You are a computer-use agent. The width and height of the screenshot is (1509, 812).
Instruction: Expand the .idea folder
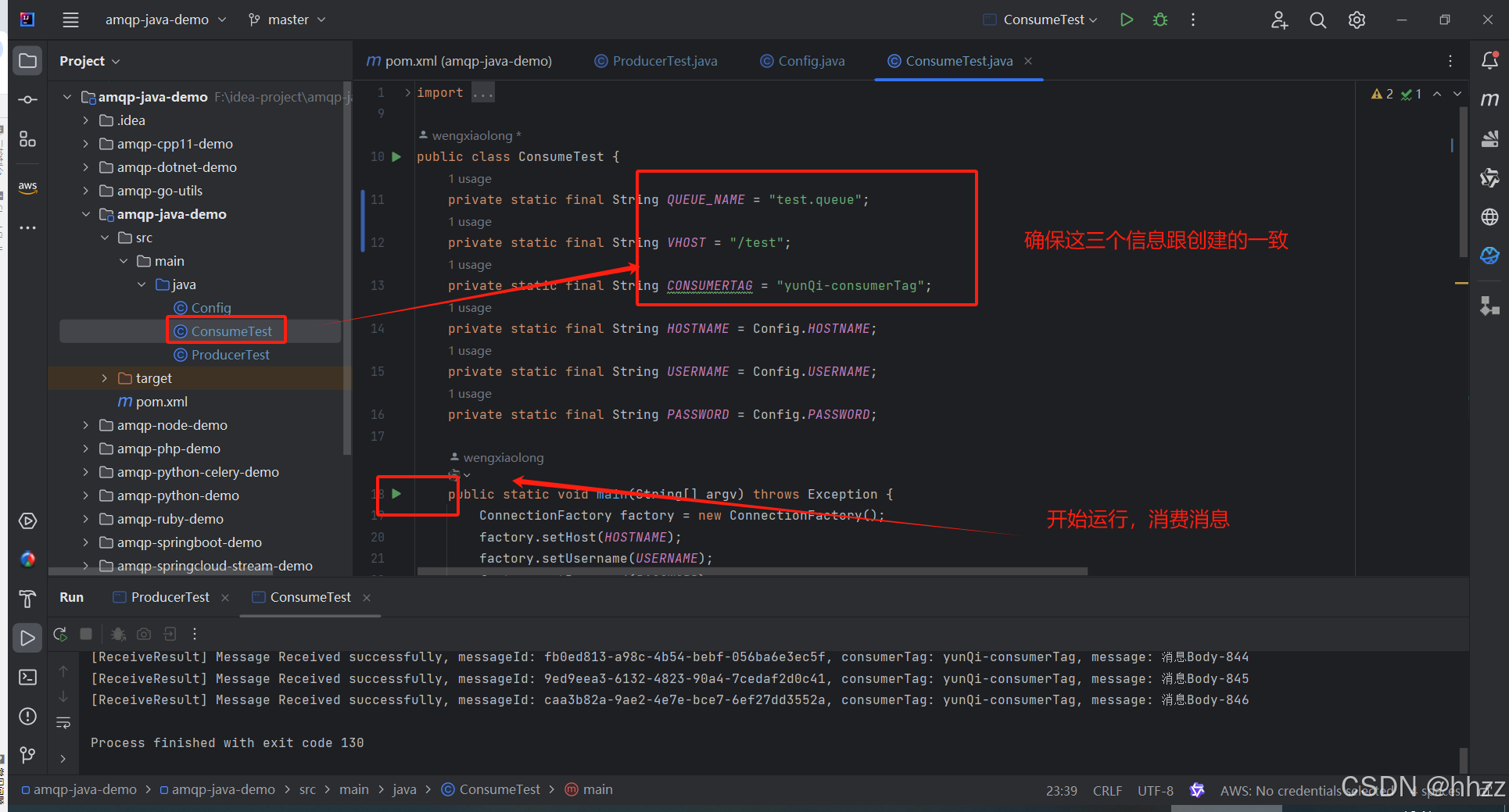coord(86,120)
